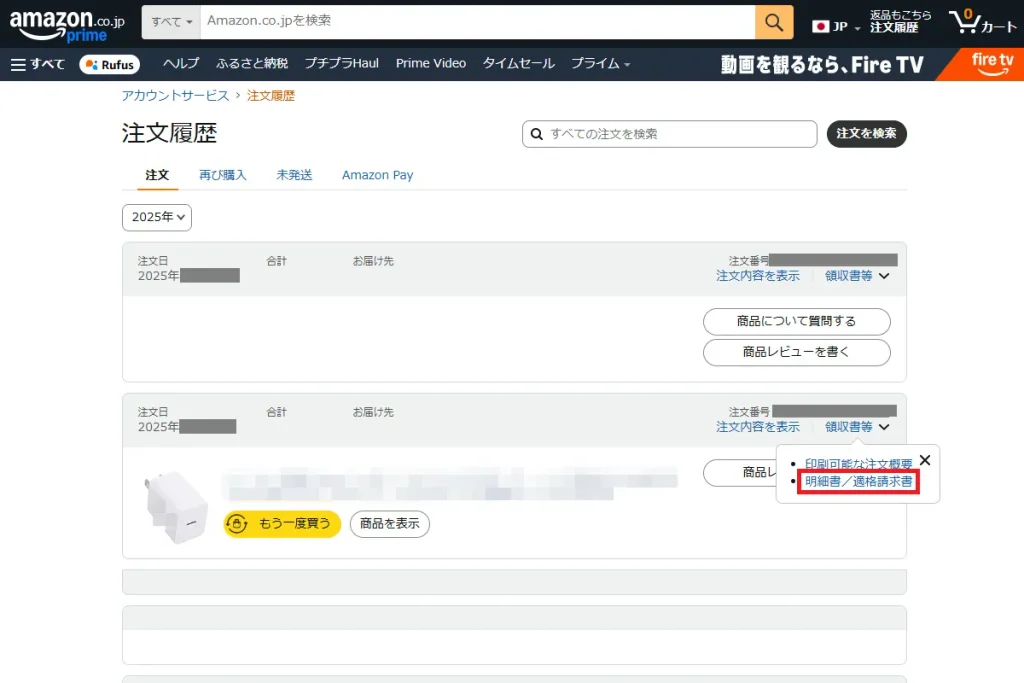Viewport: 1024px width, 683px height.
Task: Open ふるさと納税 in navigation bar
Action: (252, 63)
